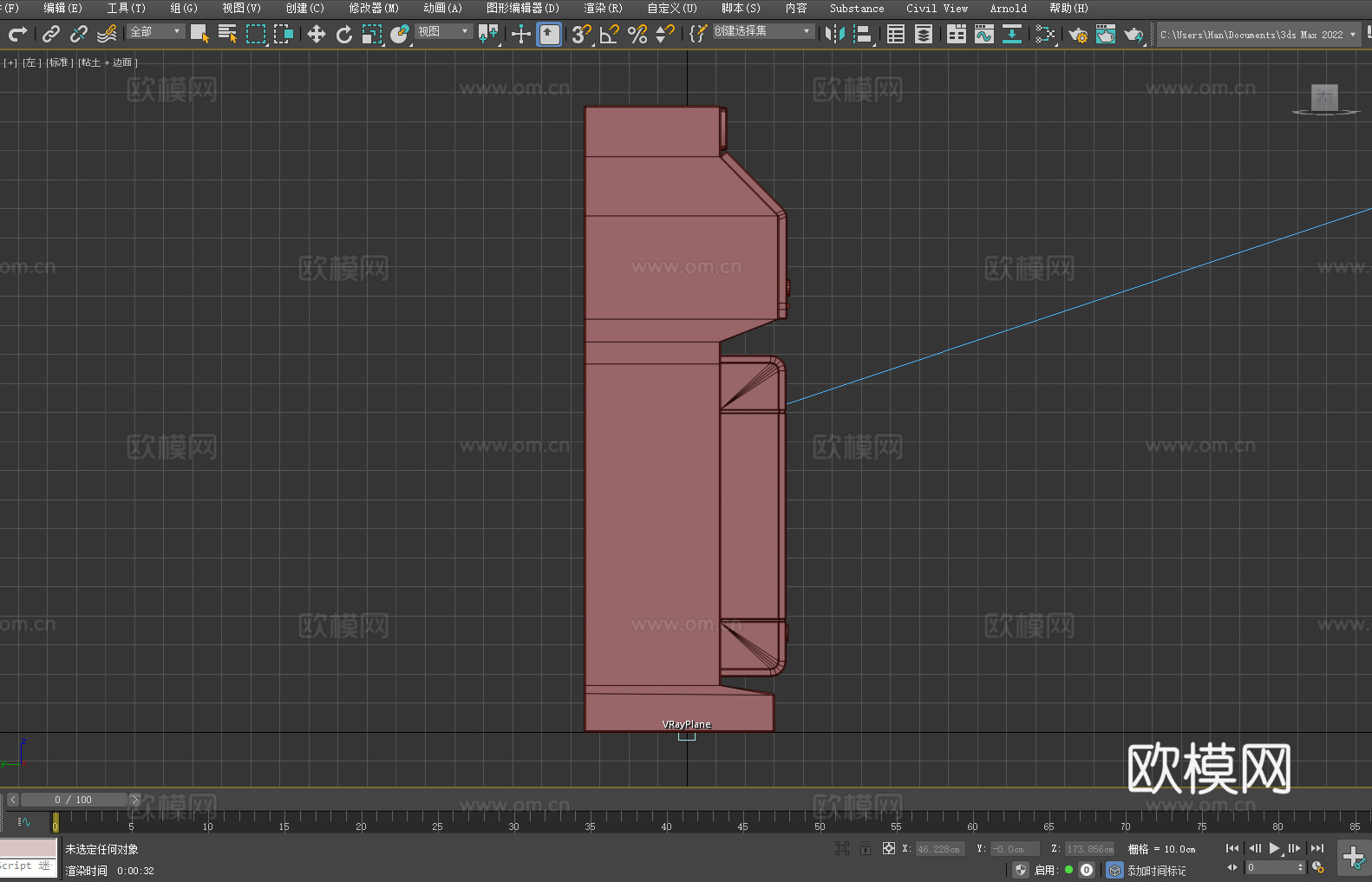Open the Civil View menu
The image size is (1372, 882).
(x=937, y=8)
